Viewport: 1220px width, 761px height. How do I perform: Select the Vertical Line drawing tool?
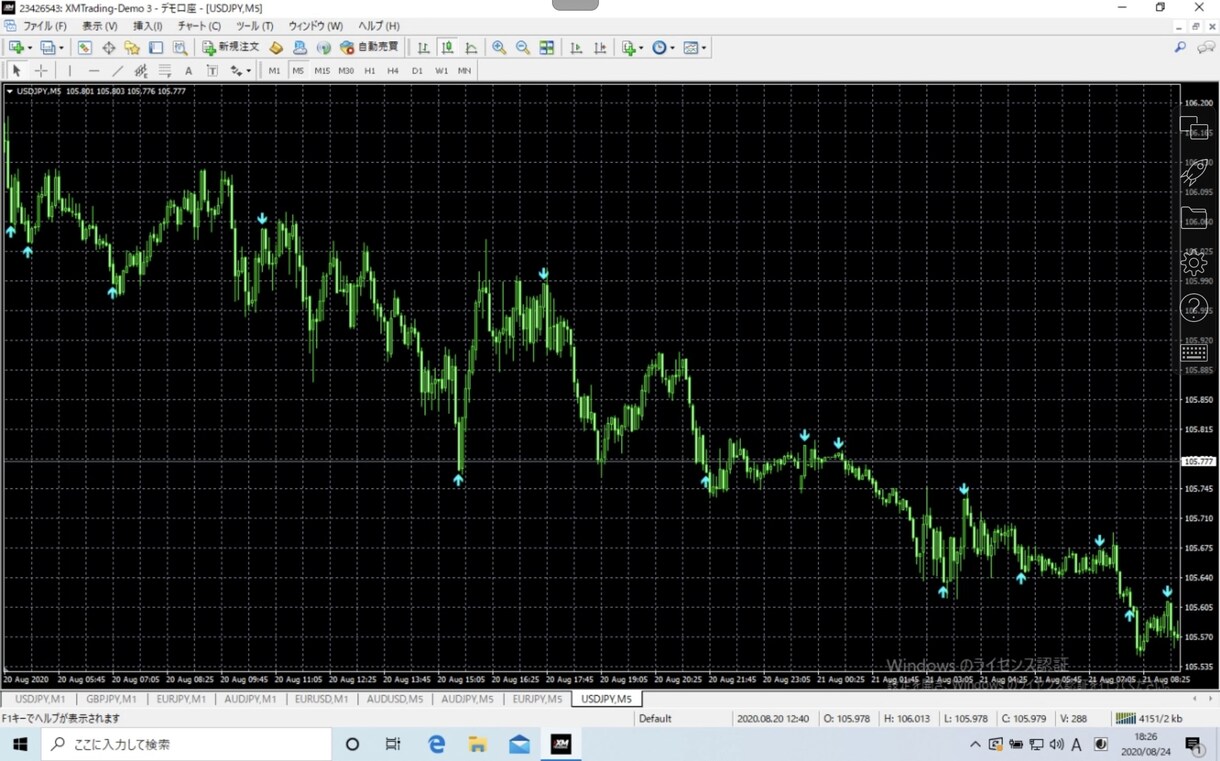[x=69, y=71]
